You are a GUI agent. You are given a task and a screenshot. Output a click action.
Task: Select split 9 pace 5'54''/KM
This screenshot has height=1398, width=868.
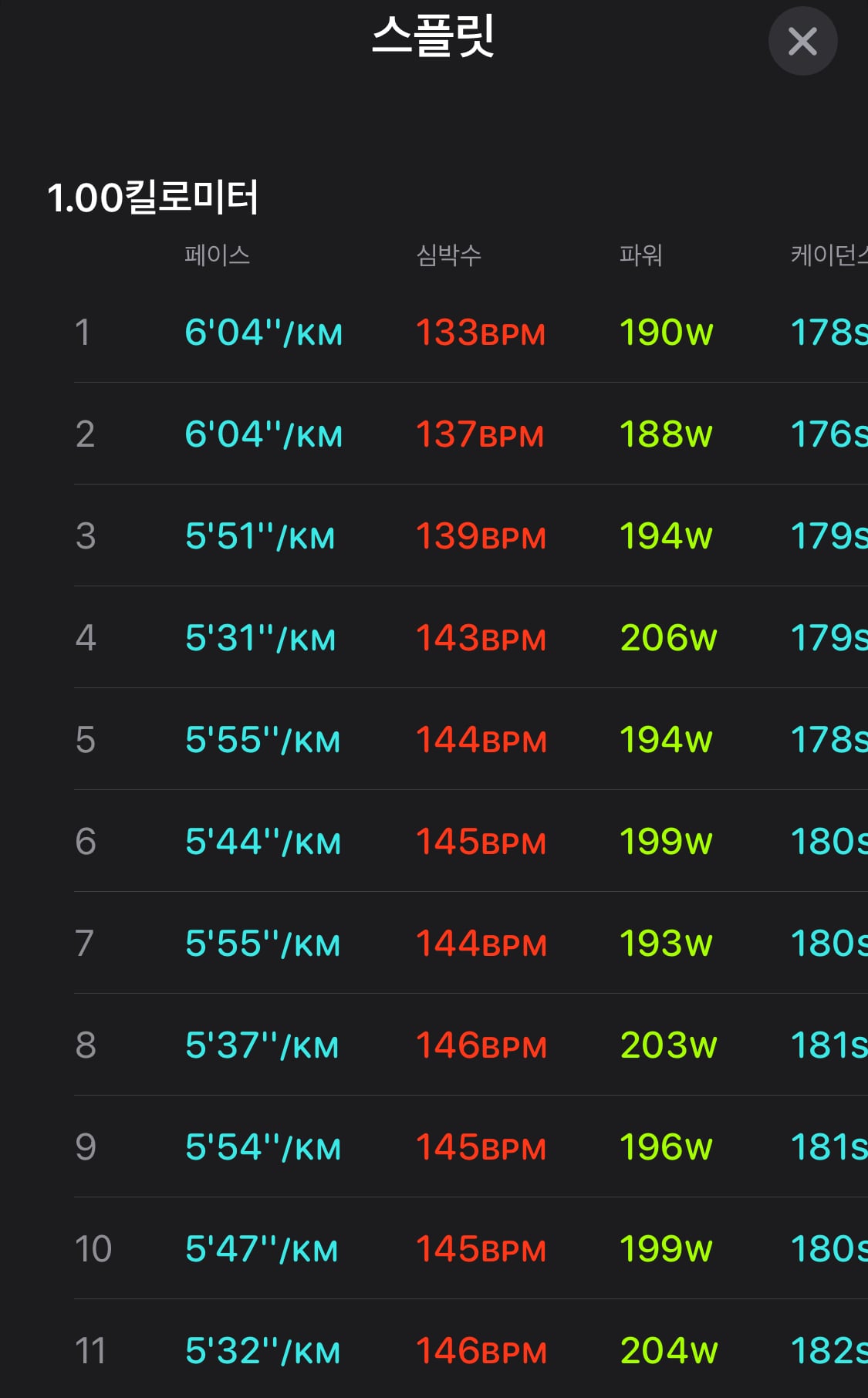coord(262,1147)
